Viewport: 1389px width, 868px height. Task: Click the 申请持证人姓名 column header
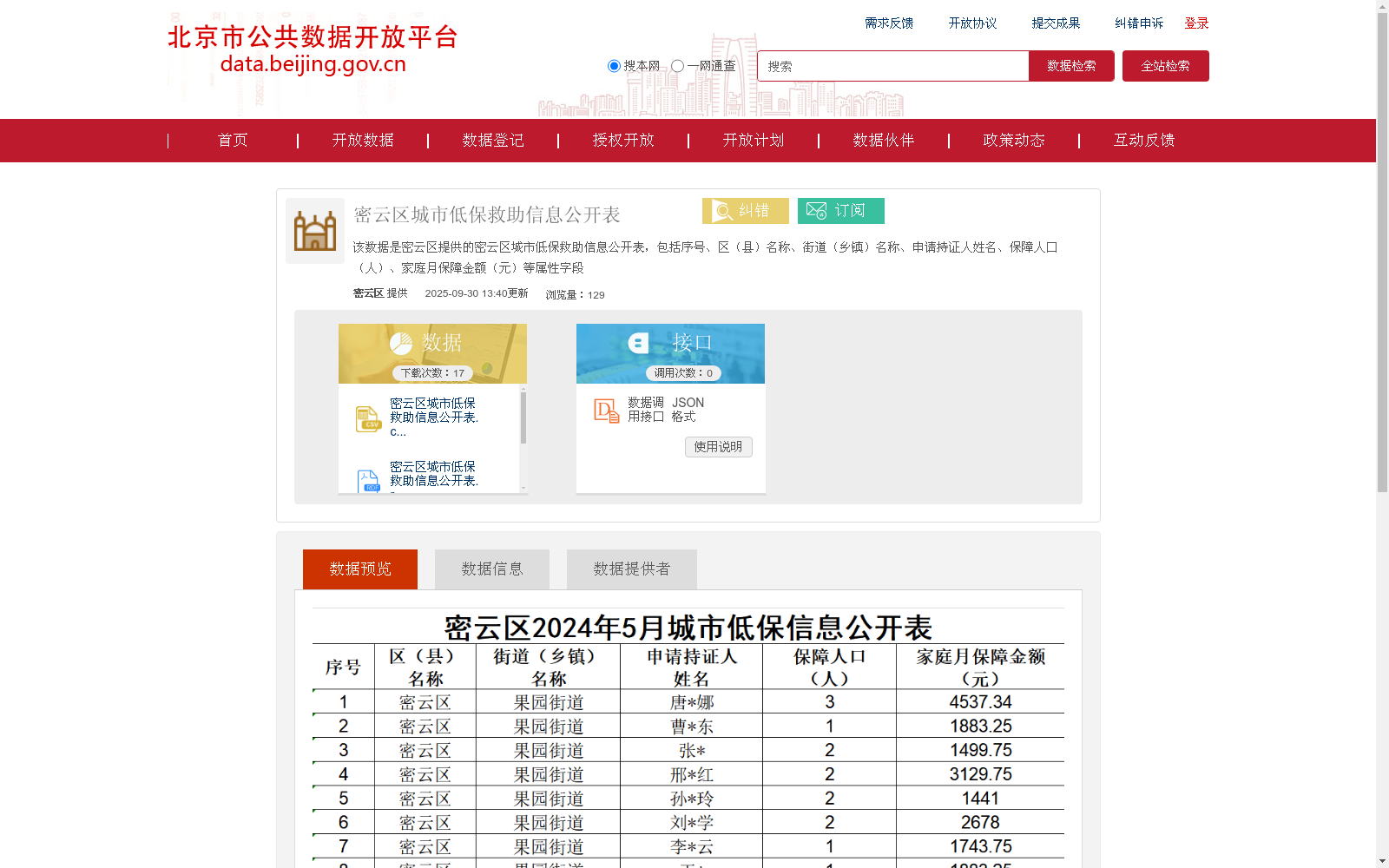point(692,667)
